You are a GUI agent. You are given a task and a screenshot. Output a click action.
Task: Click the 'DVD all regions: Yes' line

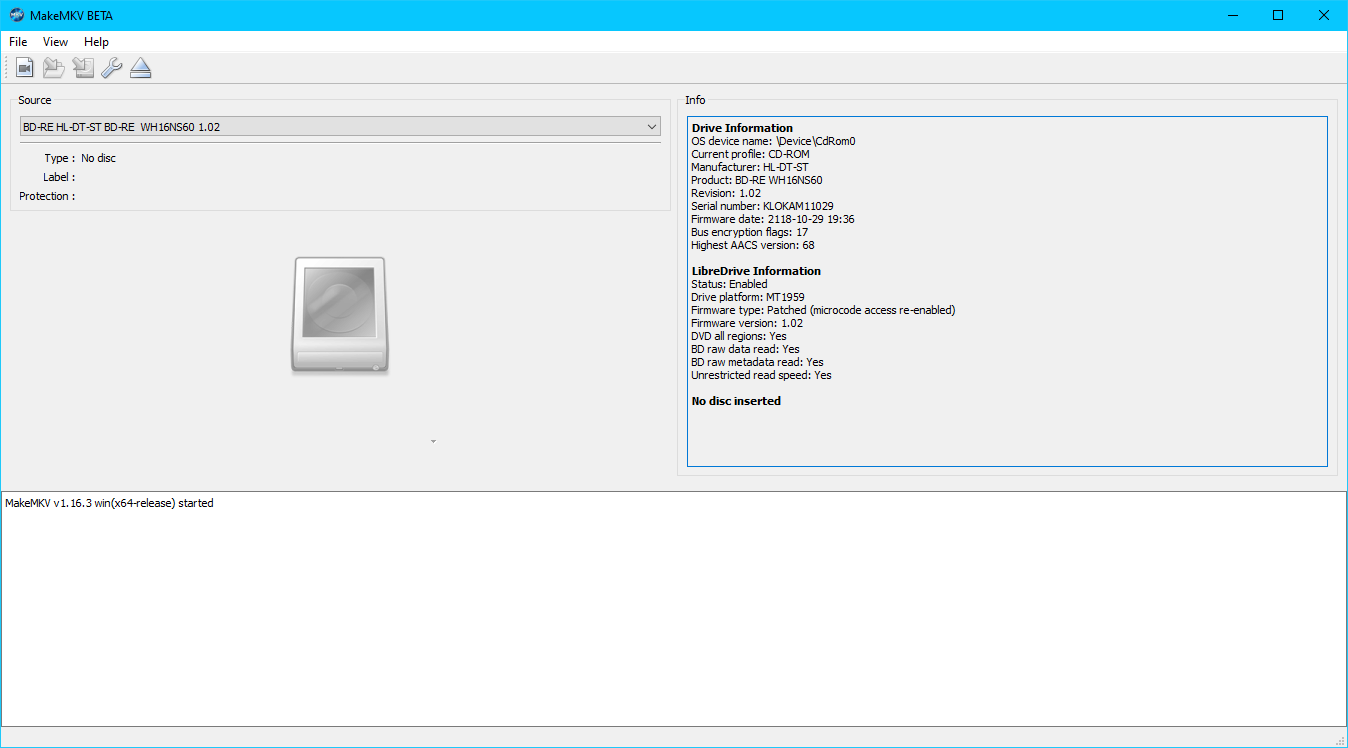739,336
